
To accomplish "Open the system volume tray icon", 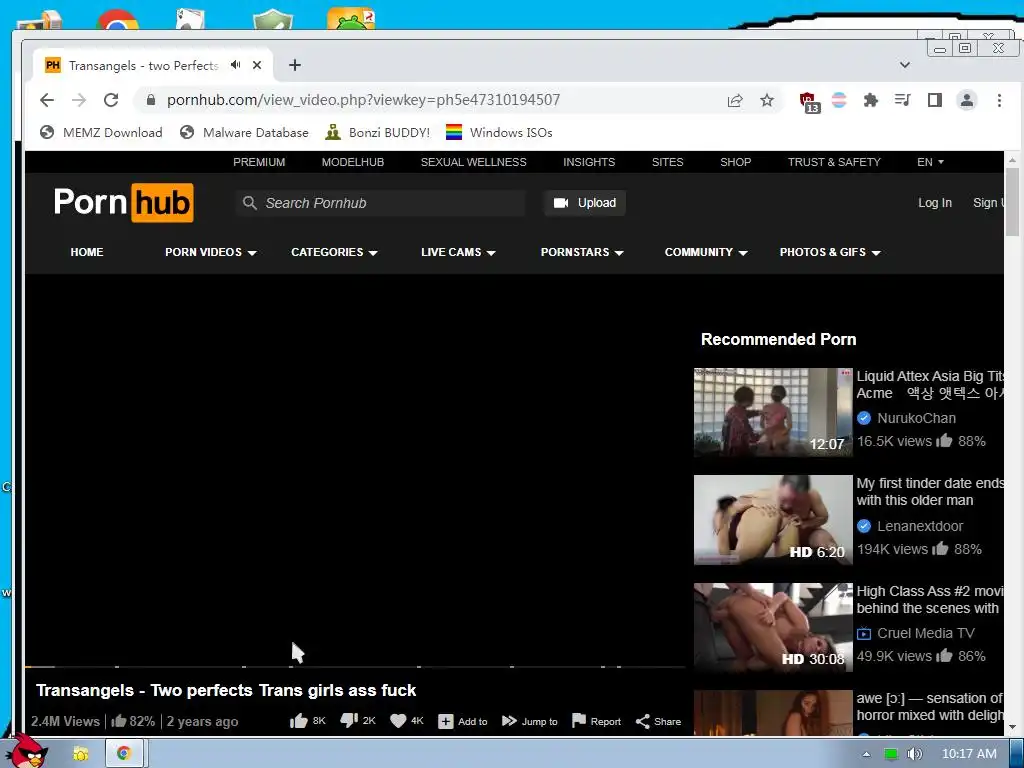I will [914, 754].
